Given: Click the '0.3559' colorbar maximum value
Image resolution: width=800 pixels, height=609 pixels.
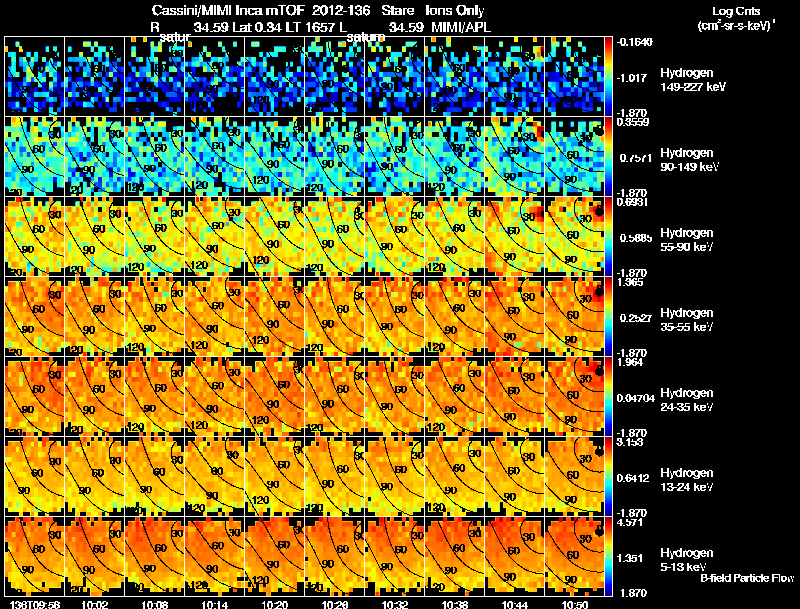Looking at the screenshot, I should (x=633, y=122).
